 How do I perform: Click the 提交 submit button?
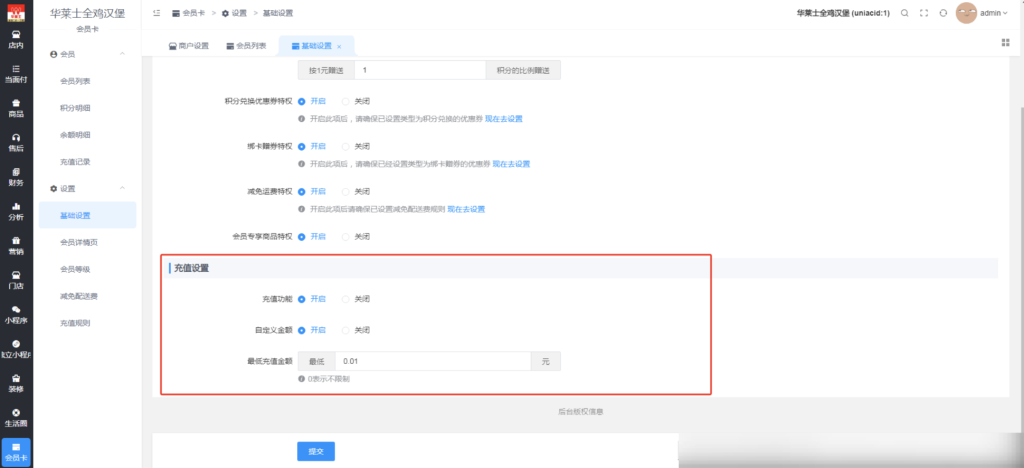point(315,452)
